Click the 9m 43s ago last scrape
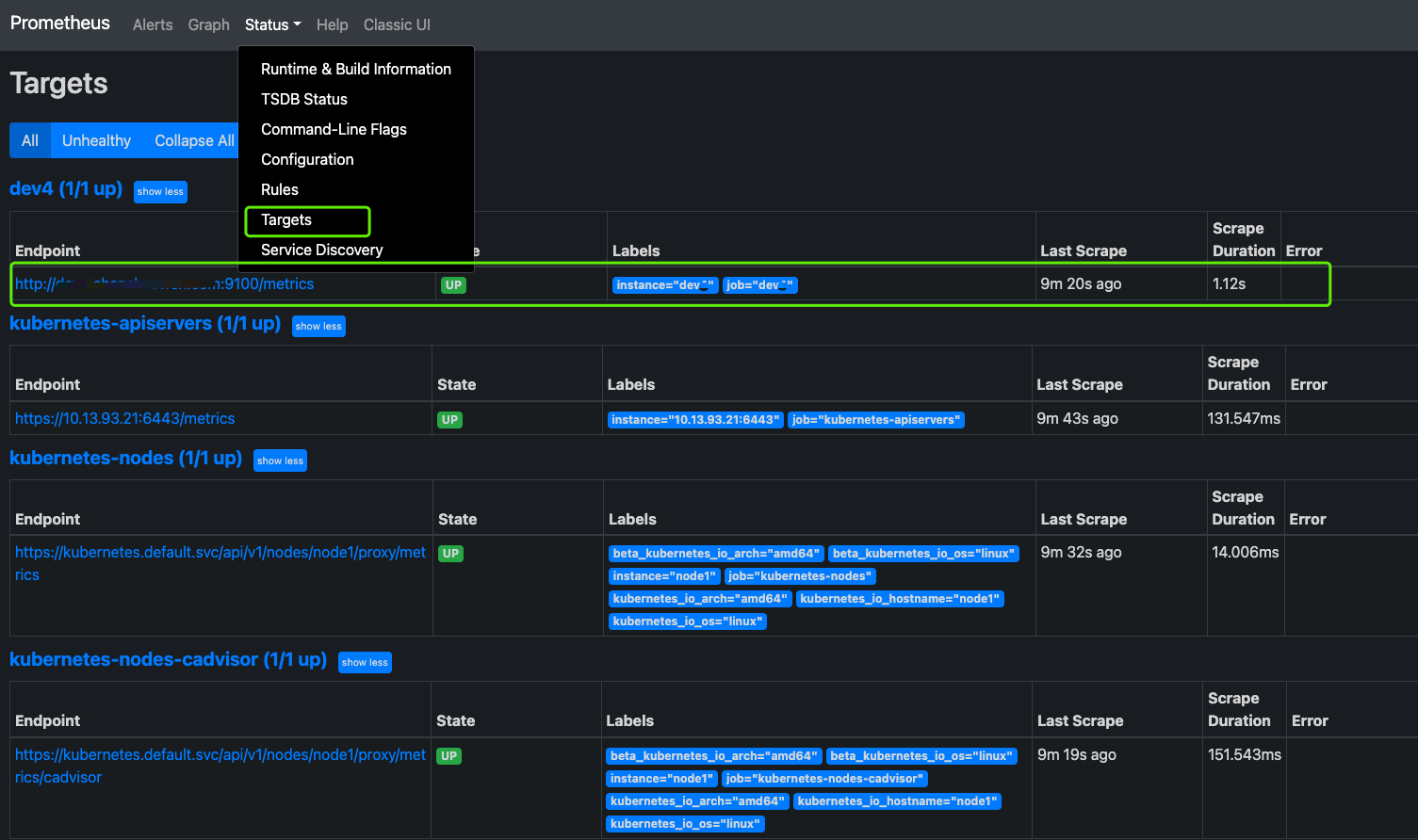Screen dimensions: 1418x840 [x=1077, y=418]
